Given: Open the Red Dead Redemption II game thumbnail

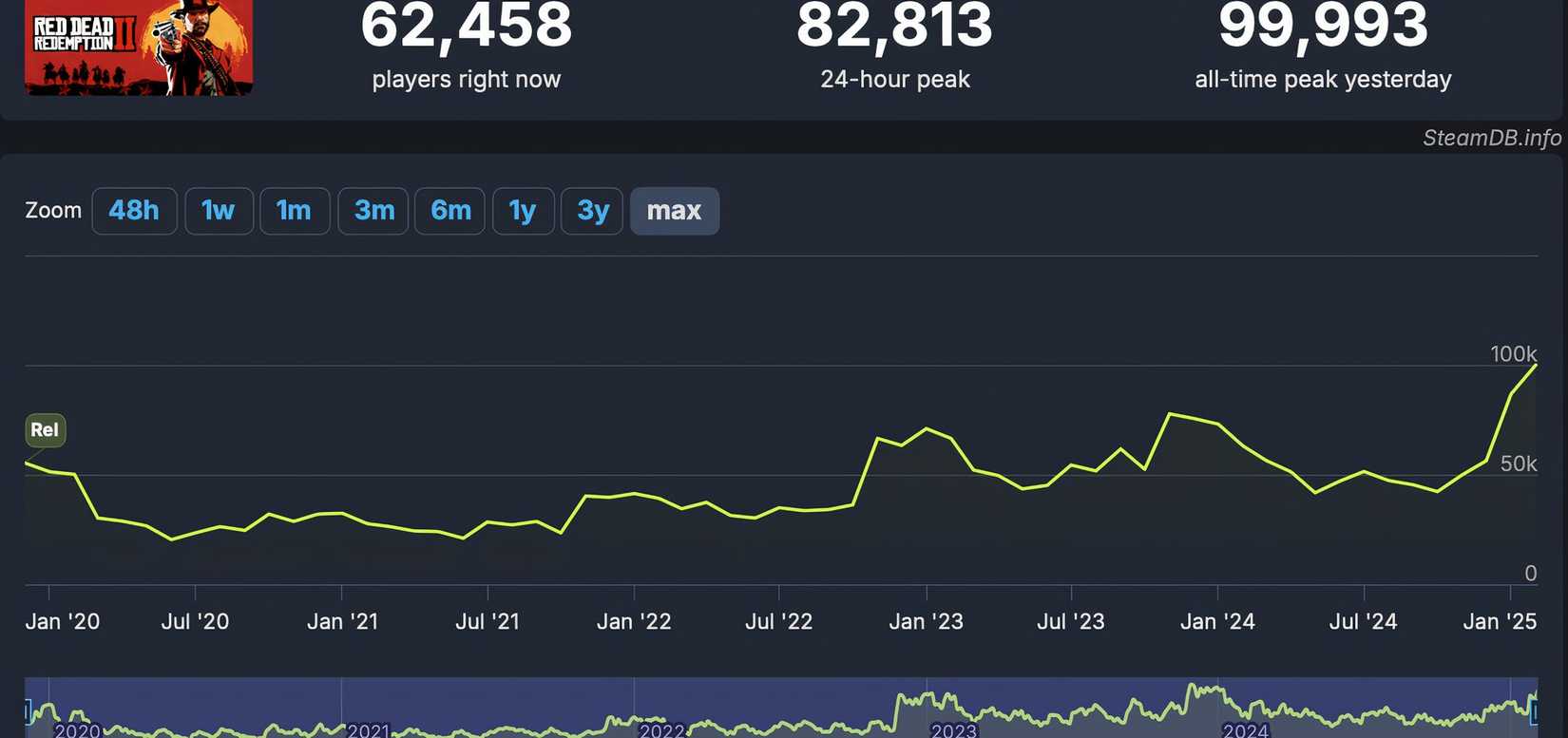Looking at the screenshot, I should 139,47.
